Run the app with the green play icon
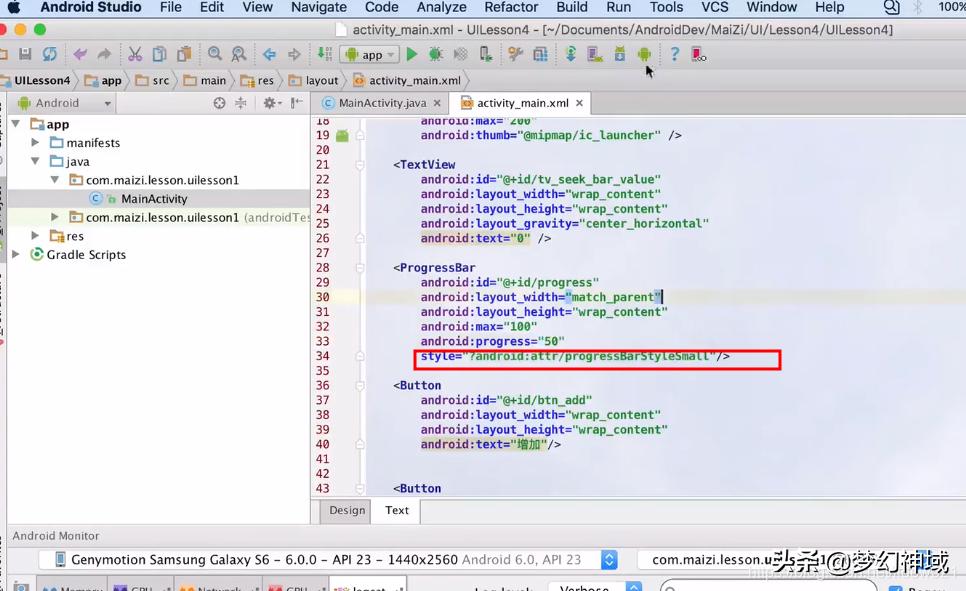966x591 pixels. tap(412, 55)
